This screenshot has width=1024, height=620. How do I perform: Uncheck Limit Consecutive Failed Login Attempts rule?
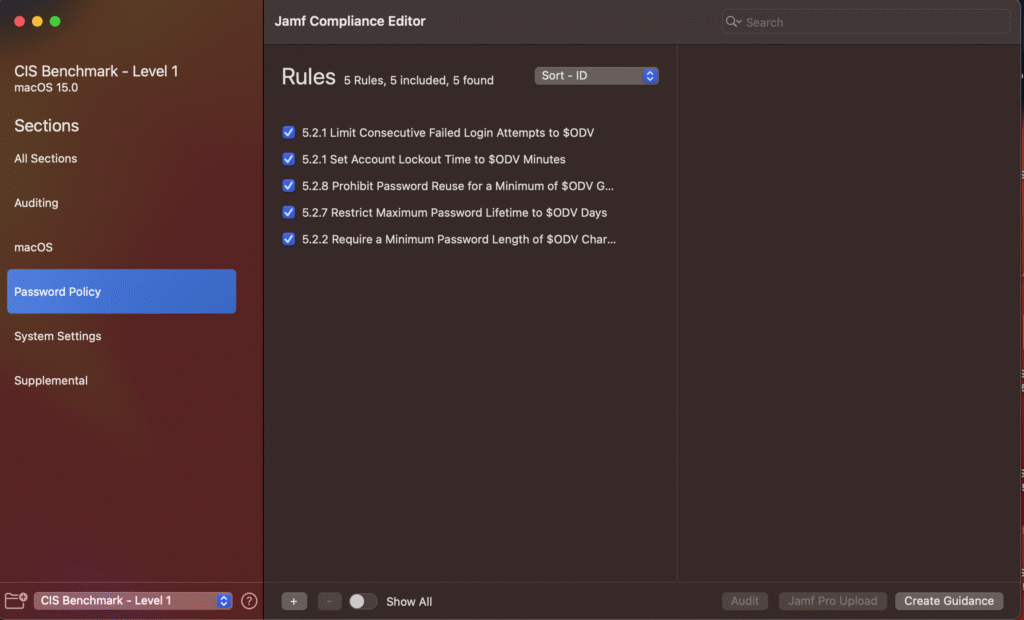coord(289,132)
